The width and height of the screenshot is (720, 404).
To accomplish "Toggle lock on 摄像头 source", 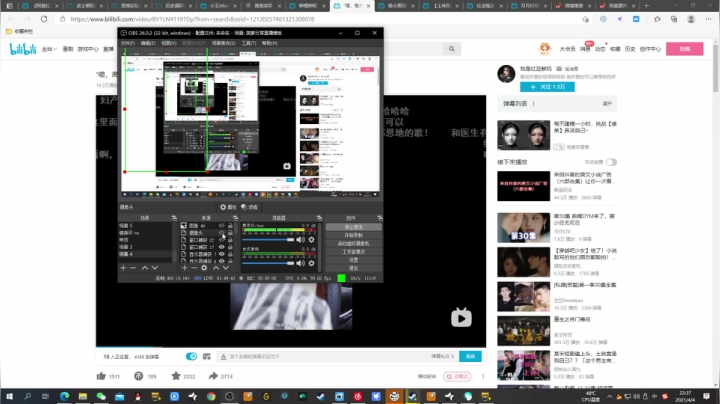I will click(230, 232).
